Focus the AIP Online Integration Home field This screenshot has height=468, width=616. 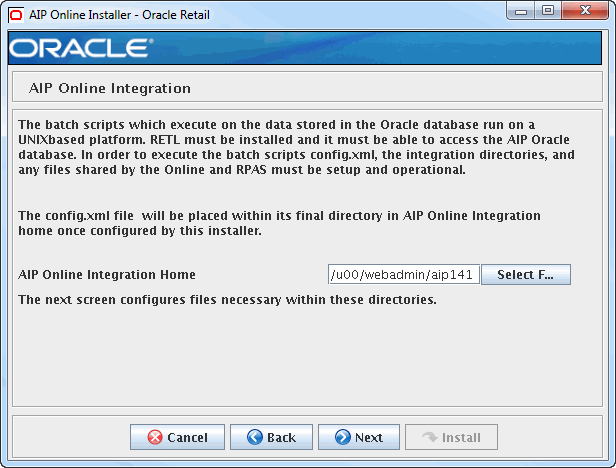(x=404, y=274)
